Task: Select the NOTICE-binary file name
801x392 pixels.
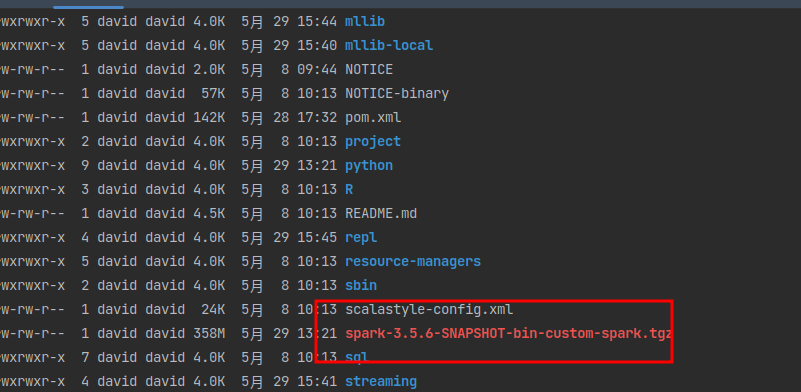Action: [397, 94]
